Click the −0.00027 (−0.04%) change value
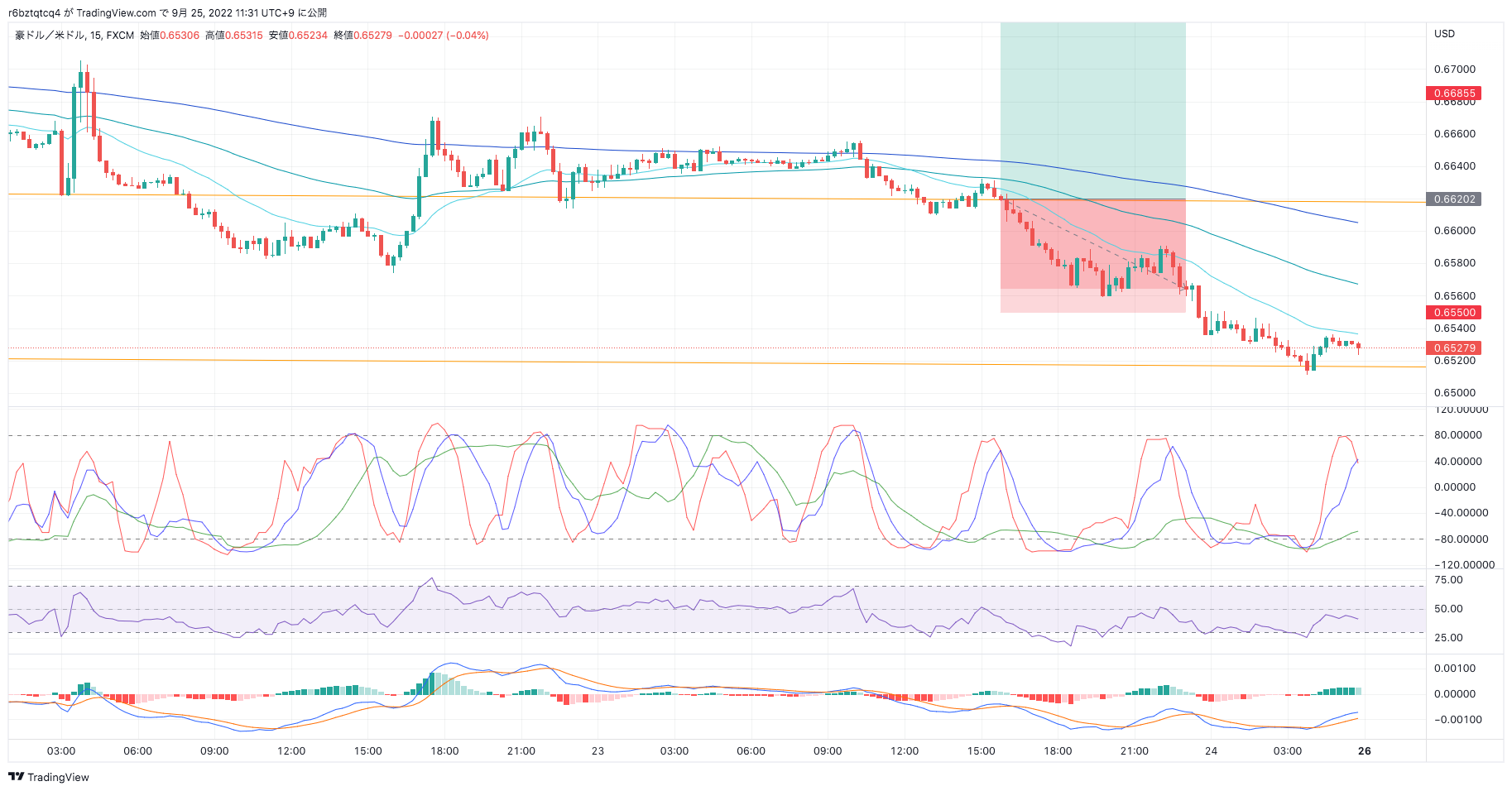1512x791 pixels. point(444,36)
